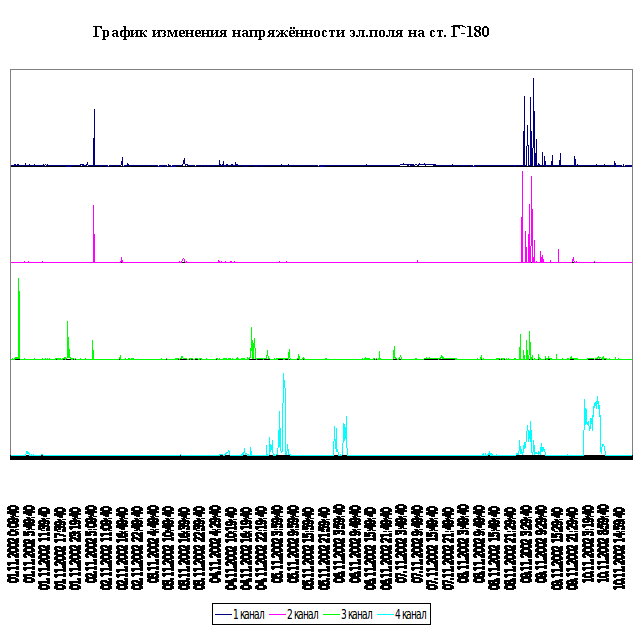Click the last x-axis label 10.11.2002 14:59:40
Screen dimensions: 642x633
619,548
